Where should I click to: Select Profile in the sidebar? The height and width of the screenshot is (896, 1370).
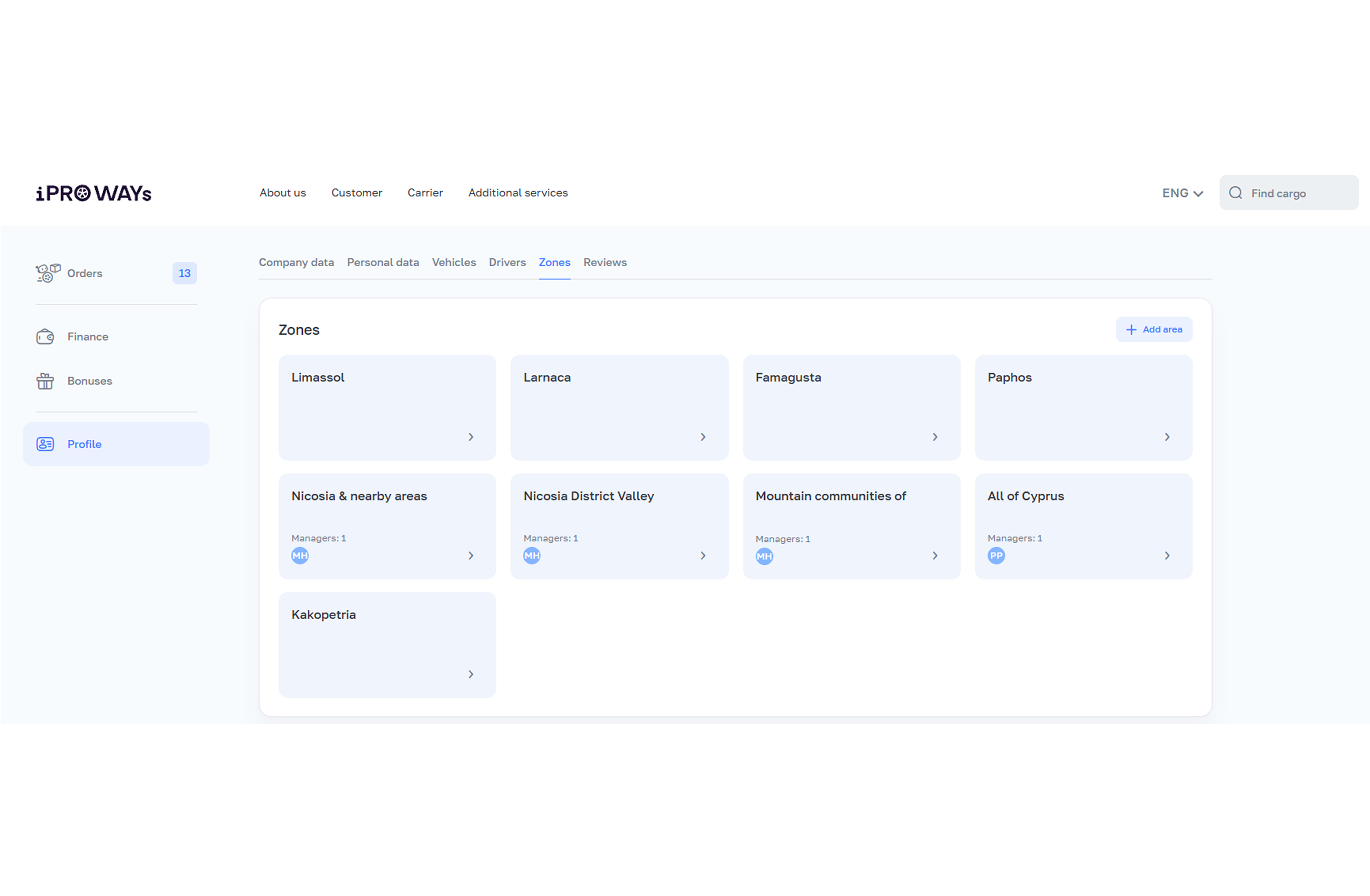[x=116, y=444]
